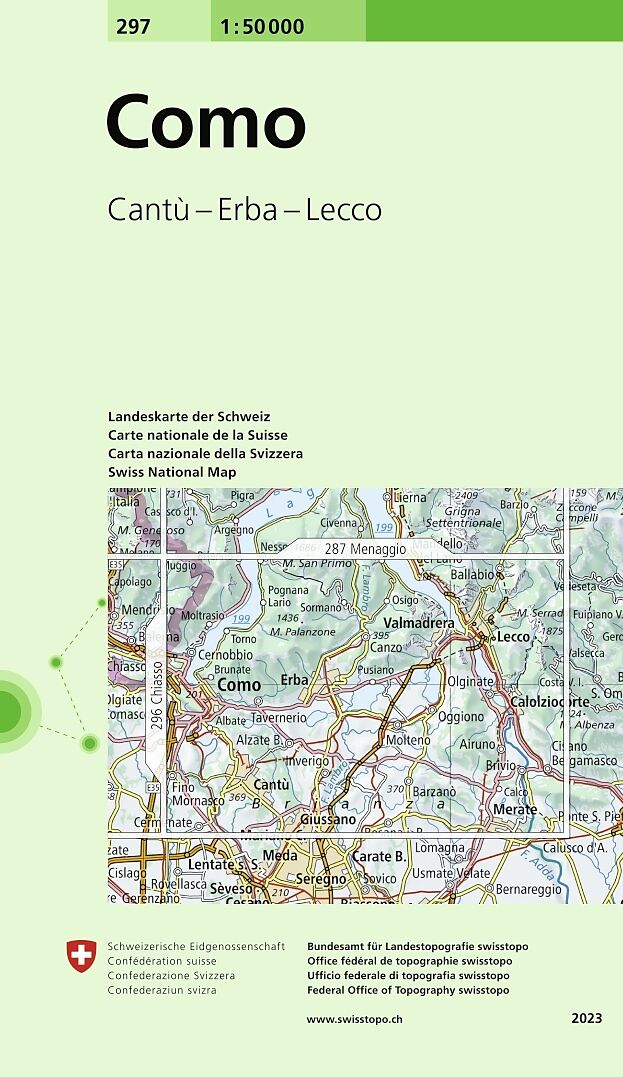623x1077 pixels.
Task: Click the dark green header bar
Action: [x=494, y=20]
